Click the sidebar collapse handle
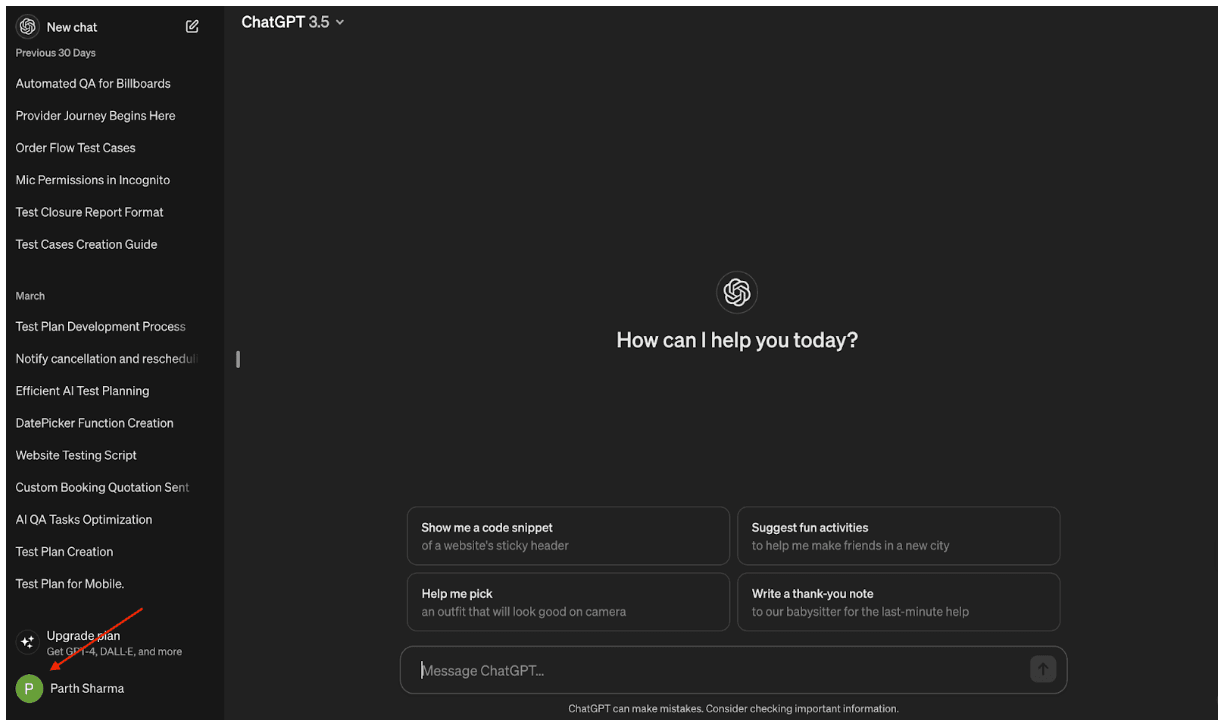This screenshot has height=728, width=1224. 238,359
